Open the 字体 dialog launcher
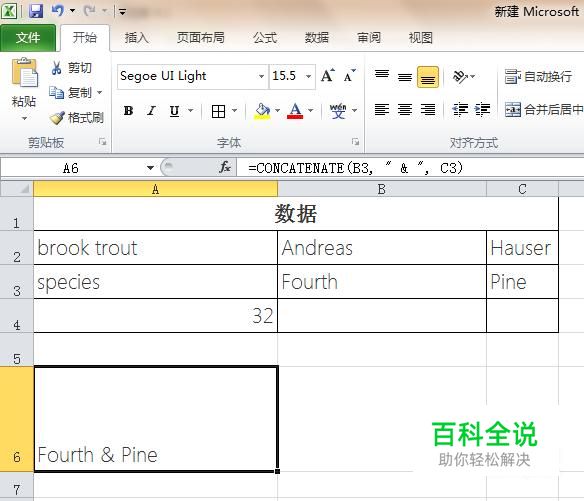The width and height of the screenshot is (584, 501). tap(355, 142)
